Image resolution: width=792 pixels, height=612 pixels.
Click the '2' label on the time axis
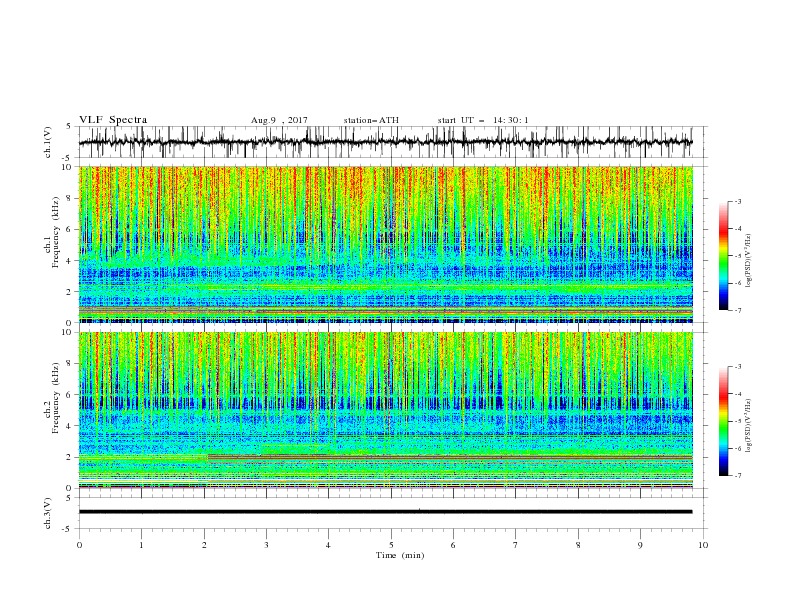click(204, 545)
